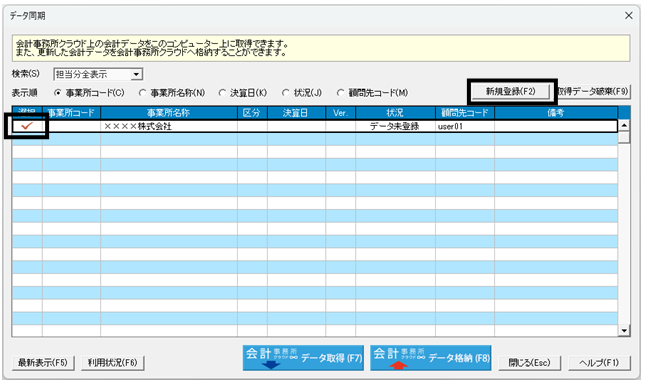
Task: Select the 事業所名称(N) sort radio button
Action: click(x=142, y=93)
